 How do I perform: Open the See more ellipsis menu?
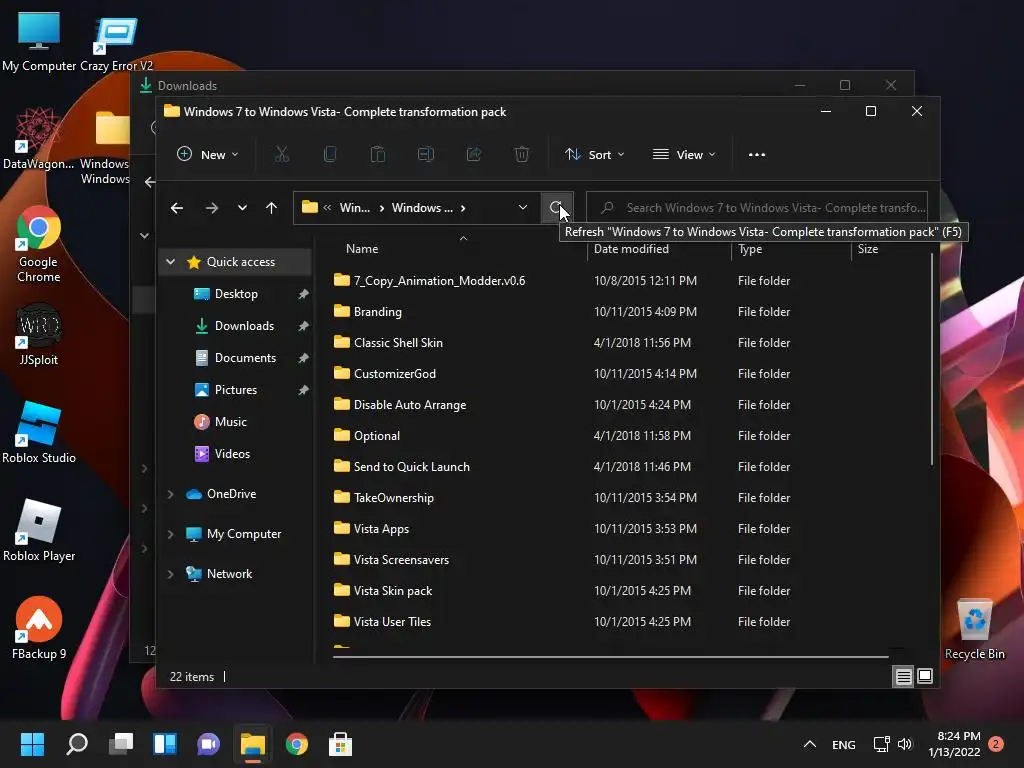click(757, 155)
